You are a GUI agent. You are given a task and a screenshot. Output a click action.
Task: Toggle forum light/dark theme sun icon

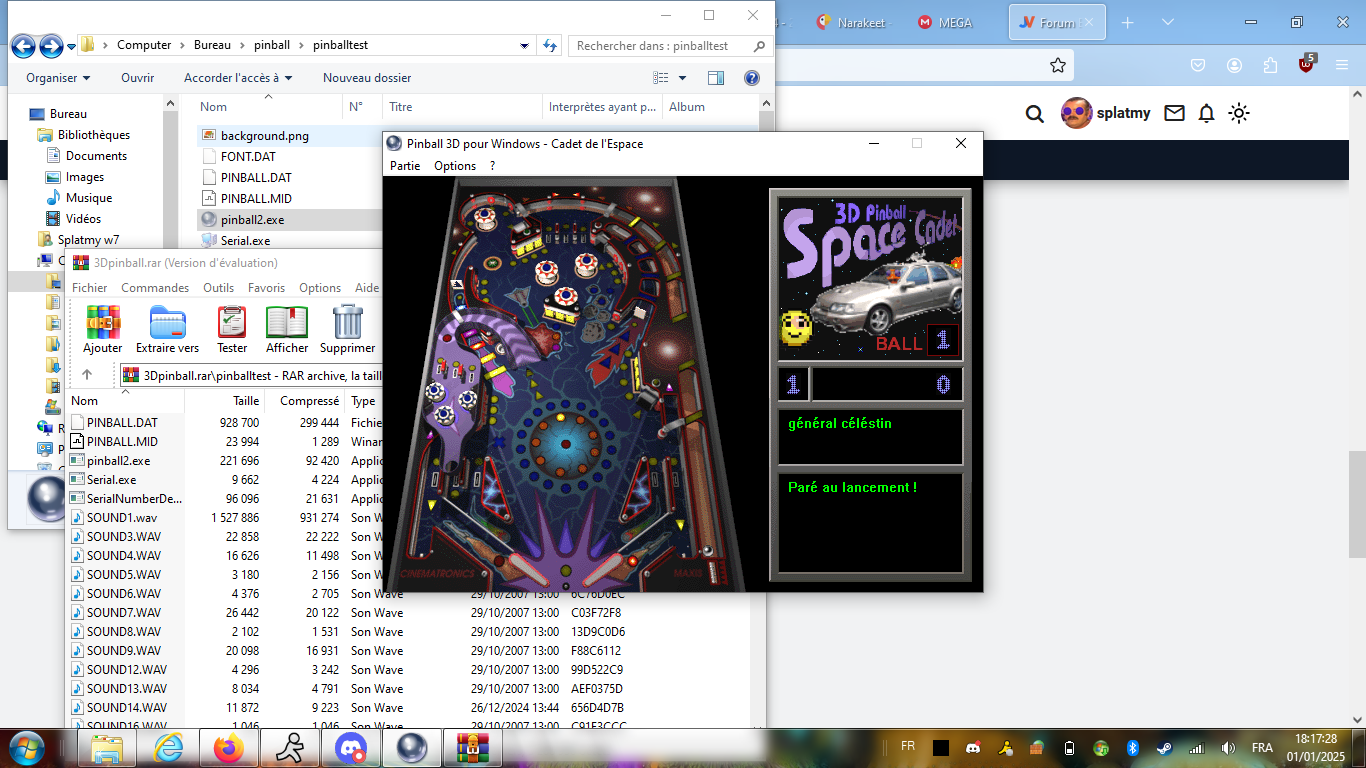coord(1239,113)
